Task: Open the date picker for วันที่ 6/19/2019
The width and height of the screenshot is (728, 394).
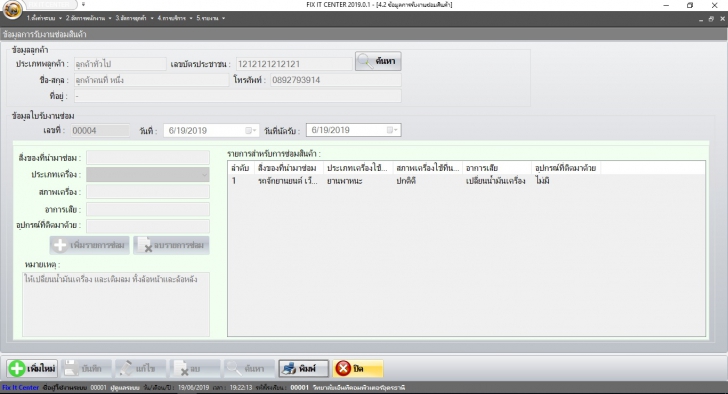Action: (x=251, y=130)
